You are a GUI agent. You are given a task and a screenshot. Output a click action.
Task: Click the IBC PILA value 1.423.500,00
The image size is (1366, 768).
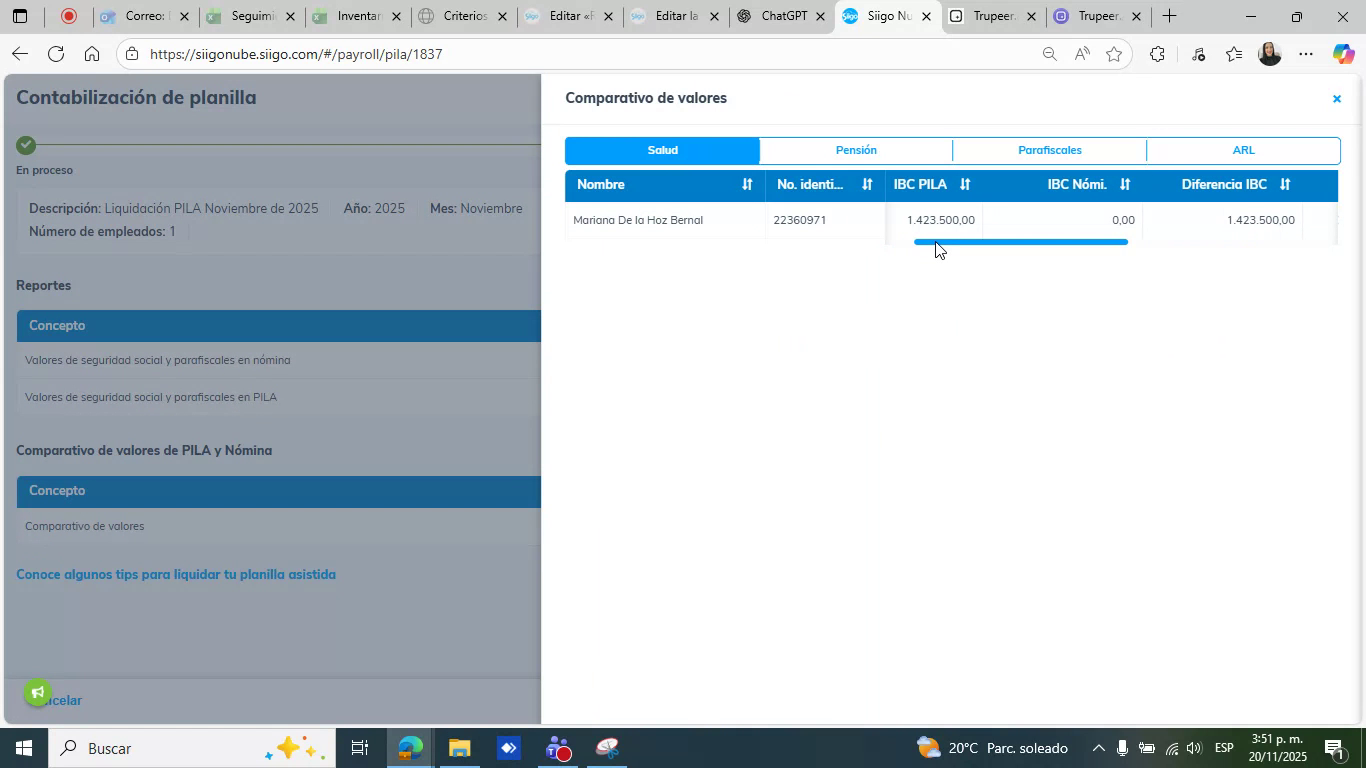pyautogui.click(x=940, y=220)
